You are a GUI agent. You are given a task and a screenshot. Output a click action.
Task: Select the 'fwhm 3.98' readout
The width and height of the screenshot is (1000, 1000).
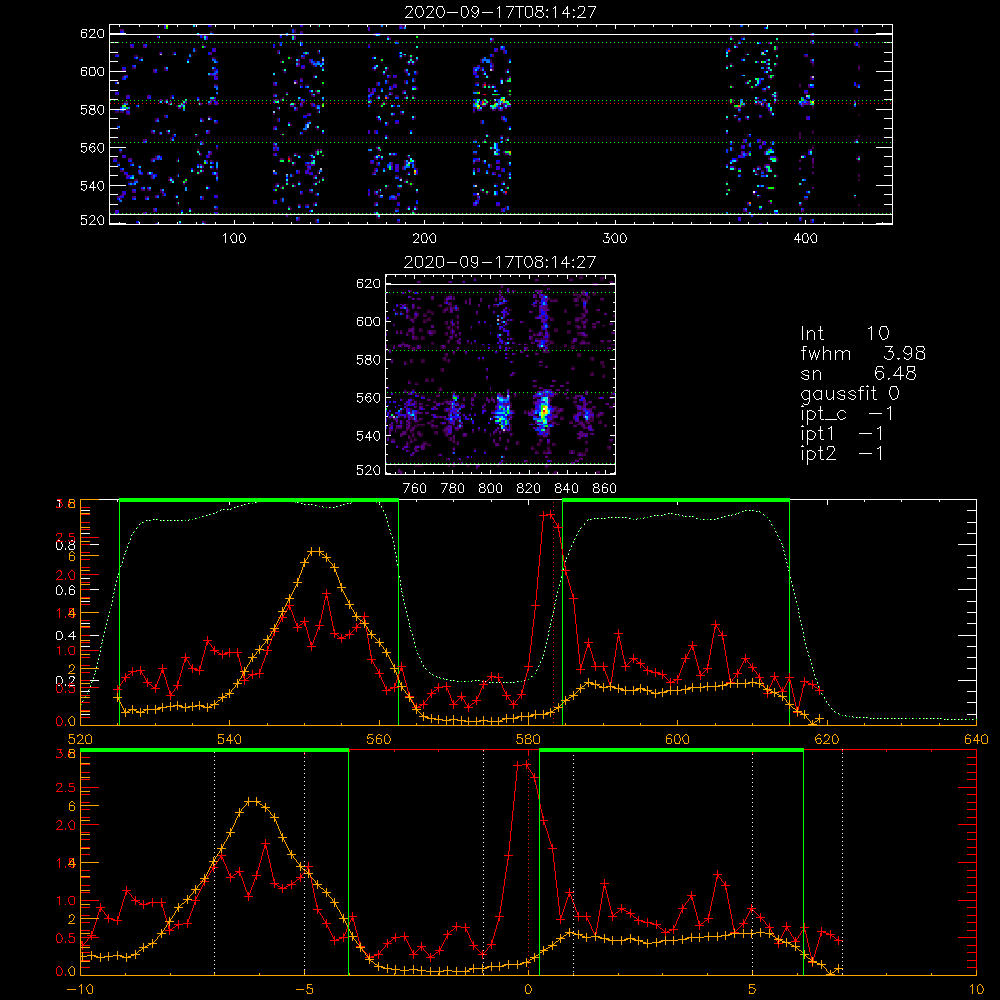click(863, 353)
